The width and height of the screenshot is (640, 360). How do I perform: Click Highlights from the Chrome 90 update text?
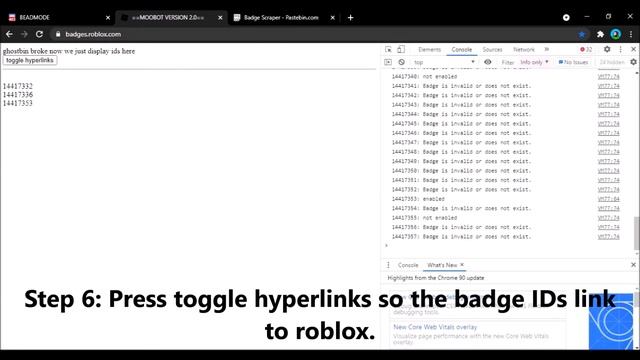(436, 278)
